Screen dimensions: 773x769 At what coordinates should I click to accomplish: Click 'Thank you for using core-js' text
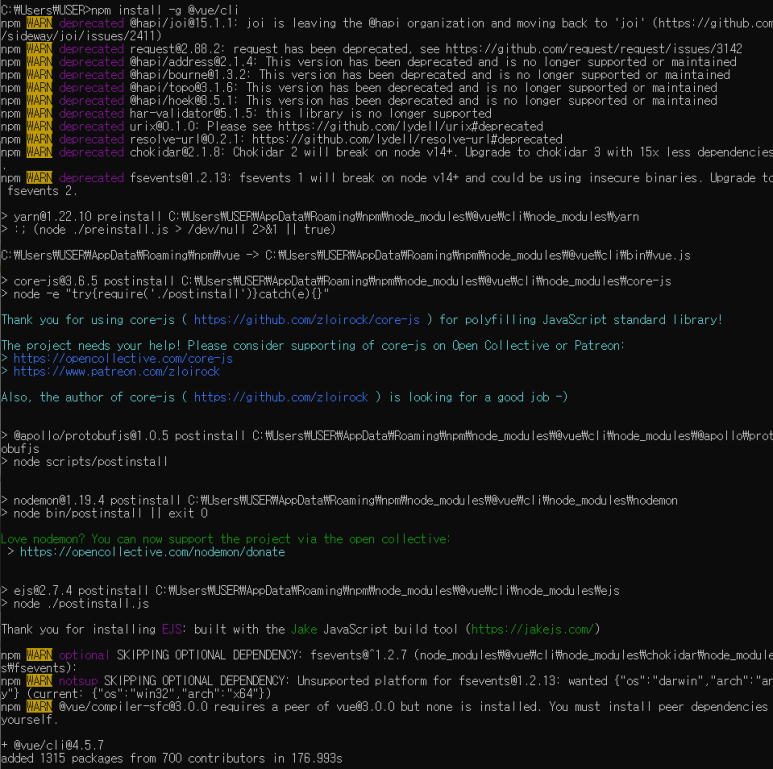(88, 319)
